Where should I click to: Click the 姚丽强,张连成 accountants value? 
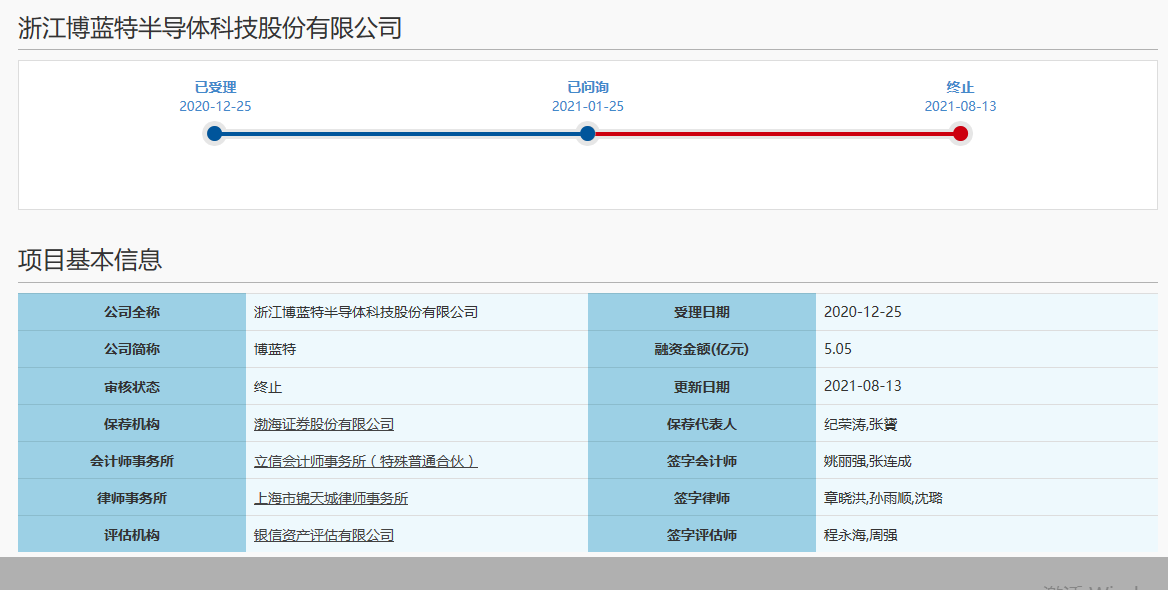[x=868, y=461]
